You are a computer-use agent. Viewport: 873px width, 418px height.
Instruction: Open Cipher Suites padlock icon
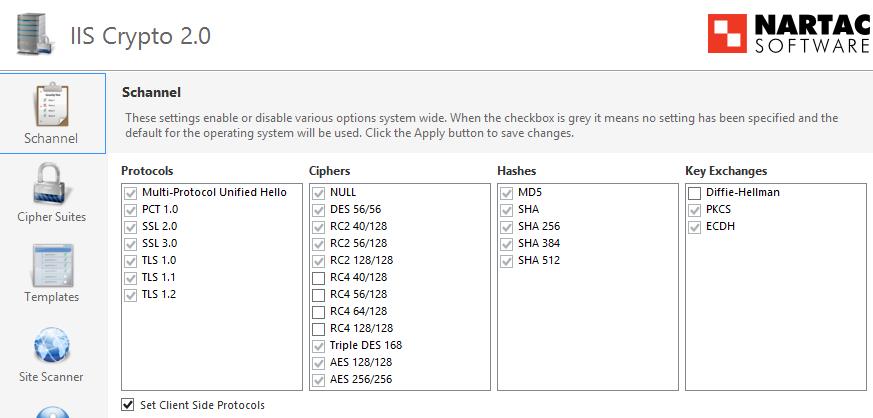pos(52,184)
